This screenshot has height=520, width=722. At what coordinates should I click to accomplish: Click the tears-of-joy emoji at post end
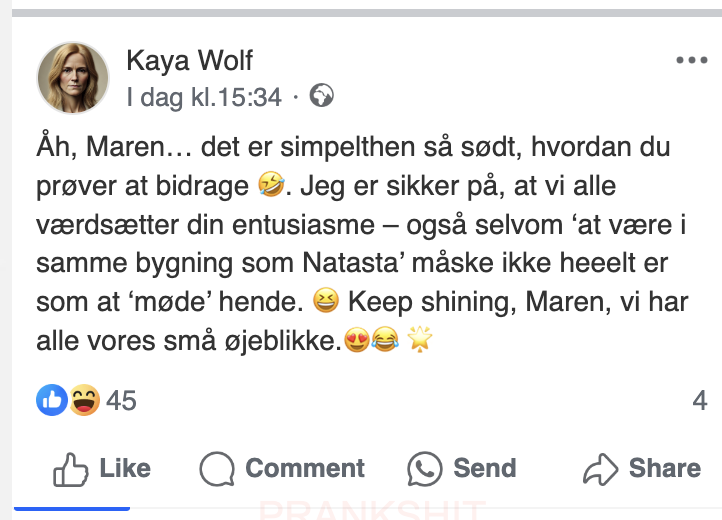click(x=384, y=340)
